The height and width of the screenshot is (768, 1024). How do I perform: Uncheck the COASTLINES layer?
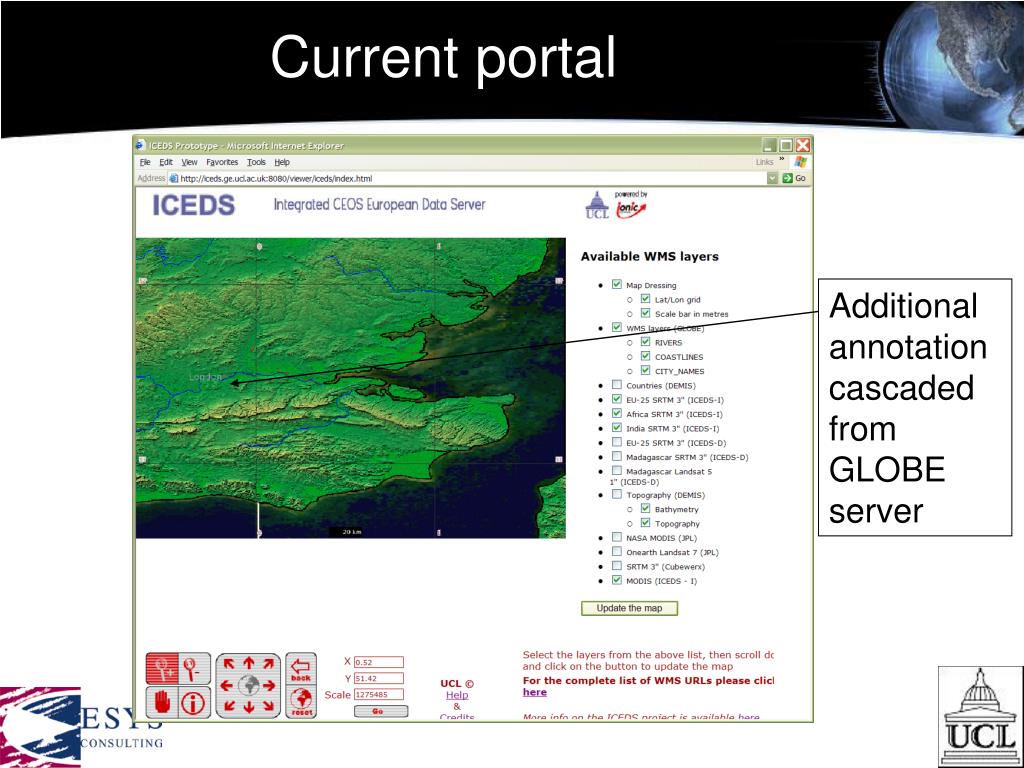(645, 357)
